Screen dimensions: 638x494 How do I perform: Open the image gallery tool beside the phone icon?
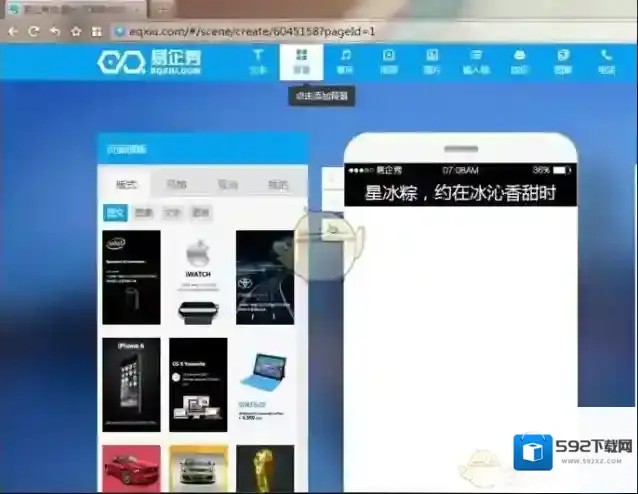click(563, 61)
